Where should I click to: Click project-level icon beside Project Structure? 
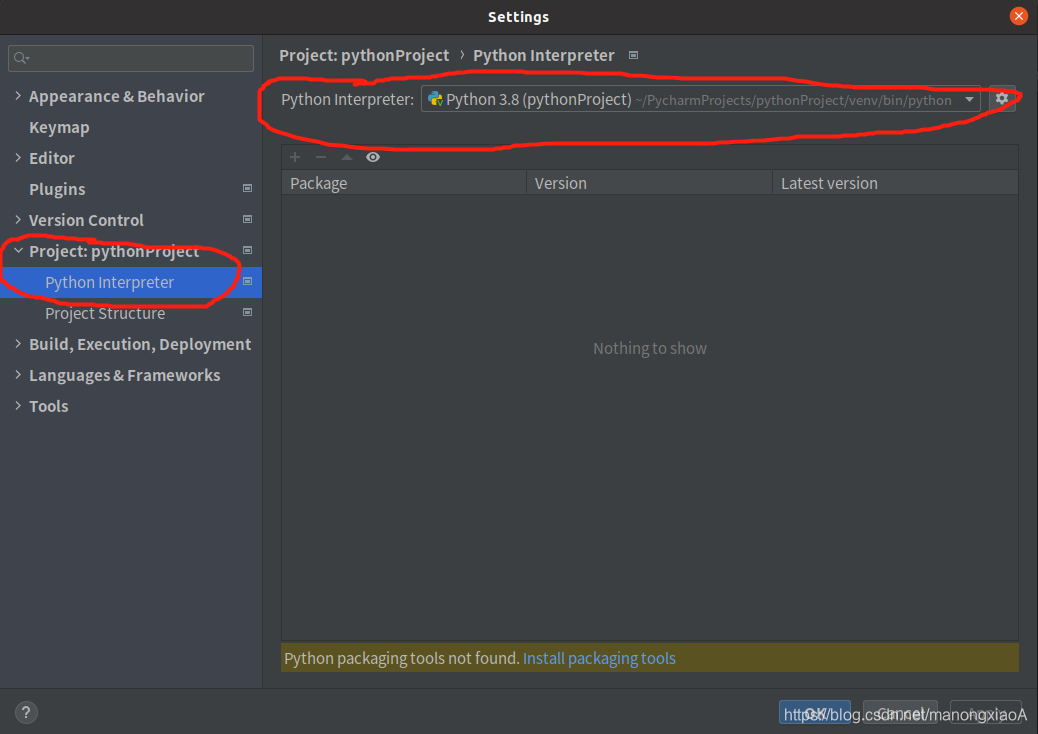pos(248,312)
